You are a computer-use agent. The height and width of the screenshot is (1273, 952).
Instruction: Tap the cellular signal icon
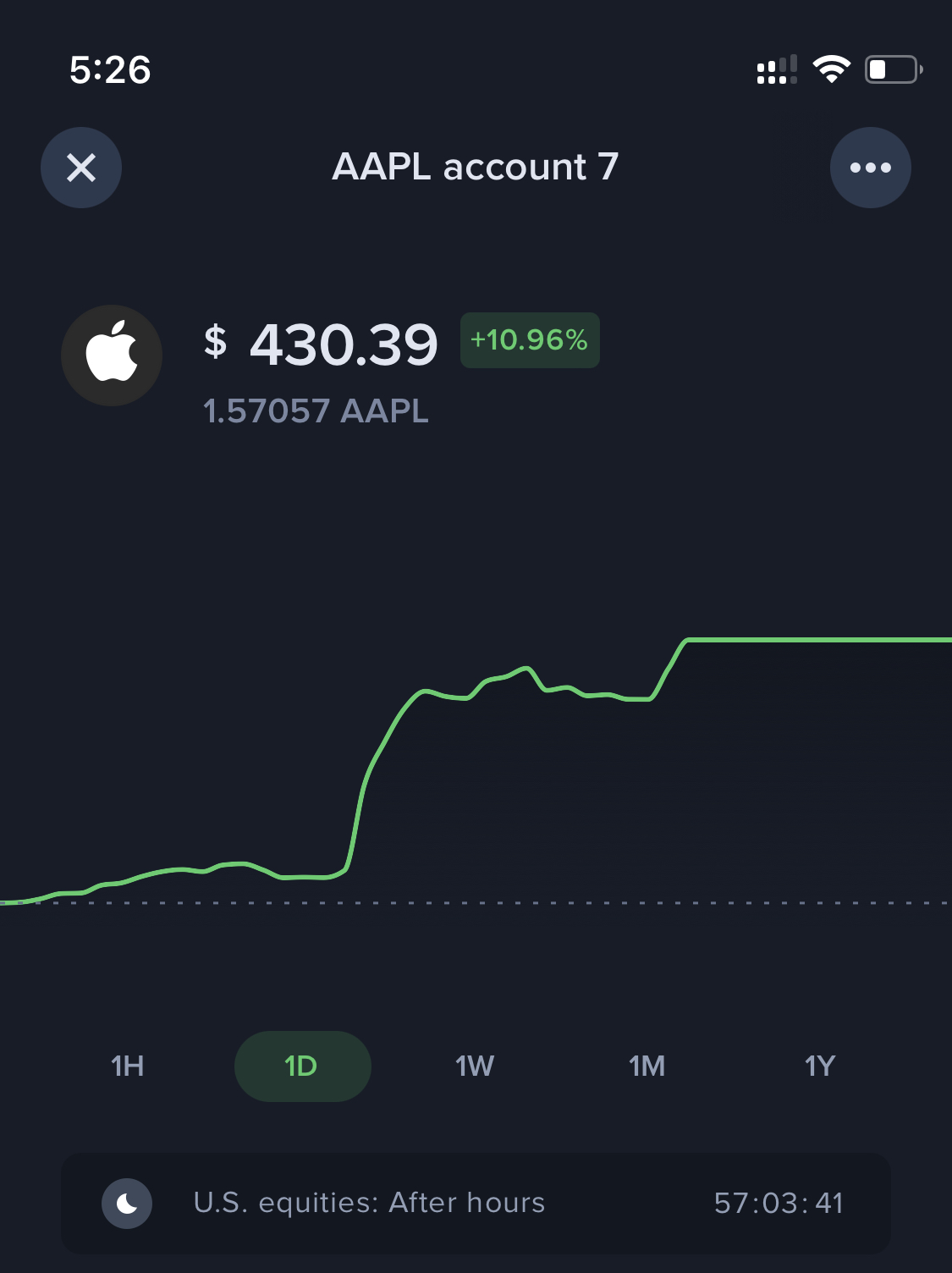[777, 70]
